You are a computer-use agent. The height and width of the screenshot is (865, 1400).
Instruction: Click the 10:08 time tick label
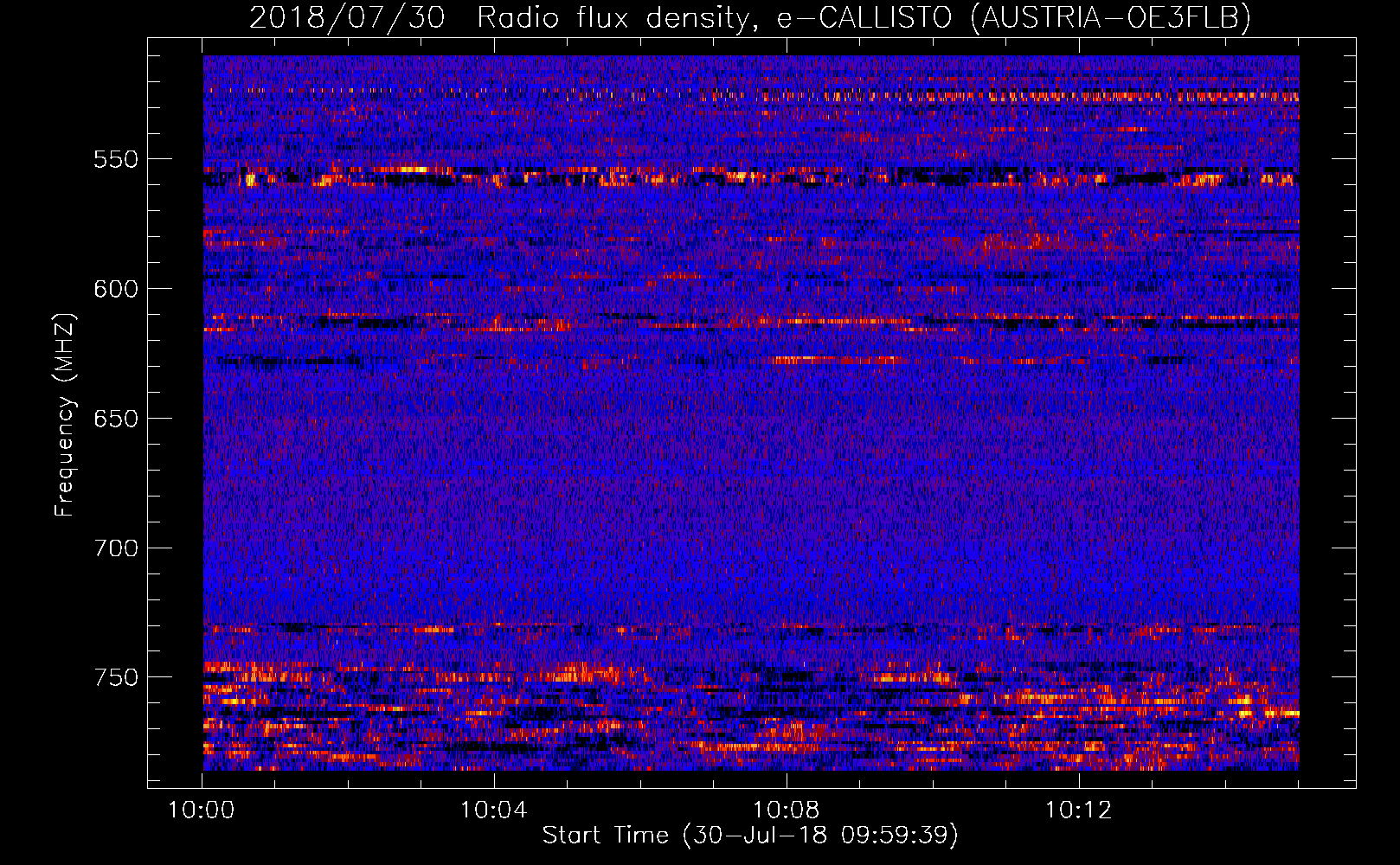tap(787, 811)
